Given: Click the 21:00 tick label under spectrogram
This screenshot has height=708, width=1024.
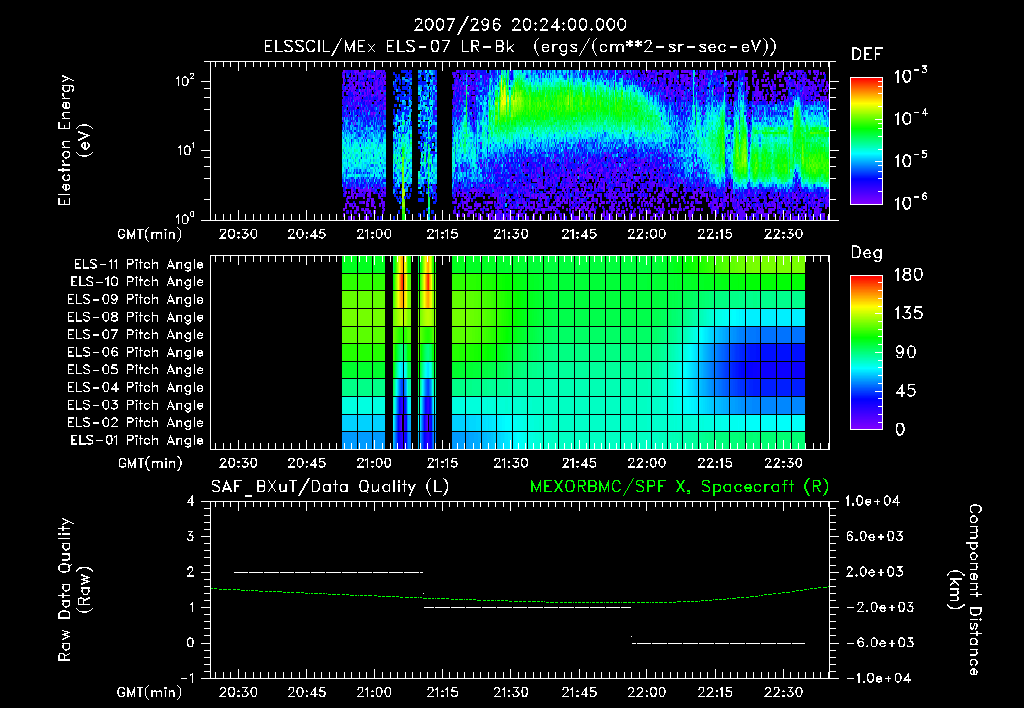Looking at the screenshot, I should (374, 234).
